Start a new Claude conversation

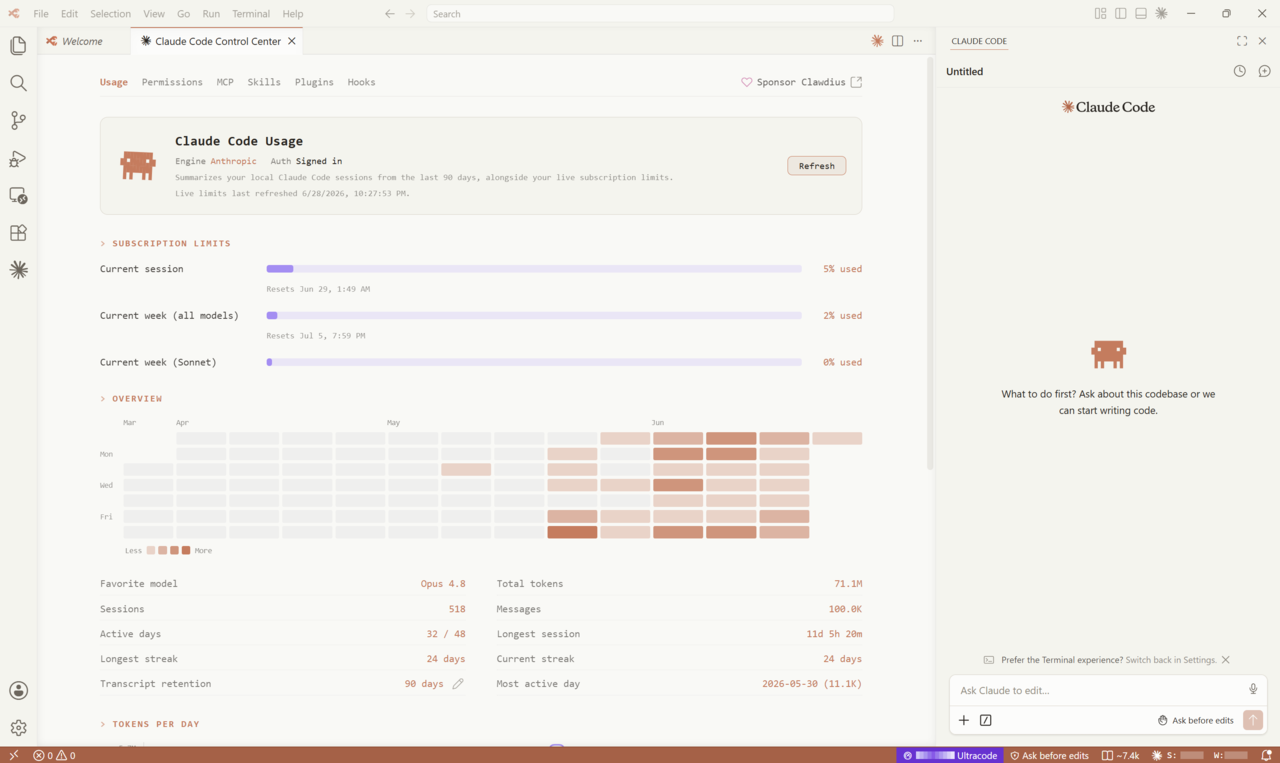coord(1264,71)
